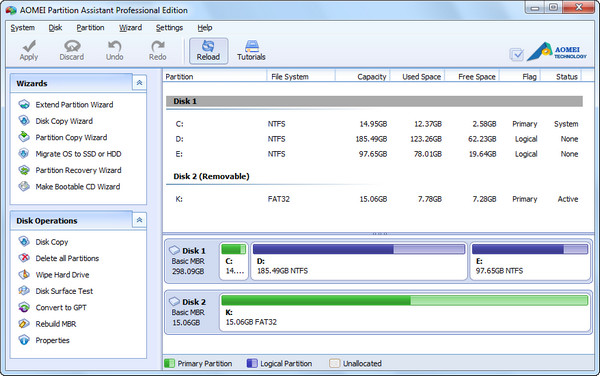
Task: Click the Undo arrow icon
Action: click(114, 46)
